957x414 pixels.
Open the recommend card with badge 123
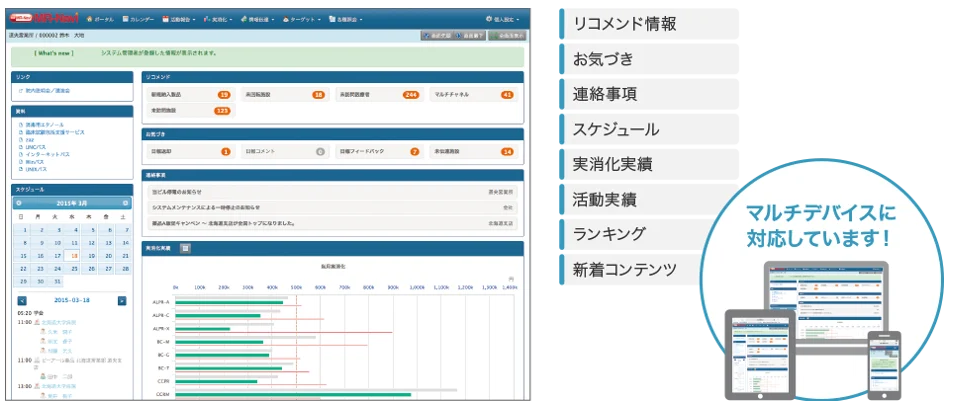190,111
